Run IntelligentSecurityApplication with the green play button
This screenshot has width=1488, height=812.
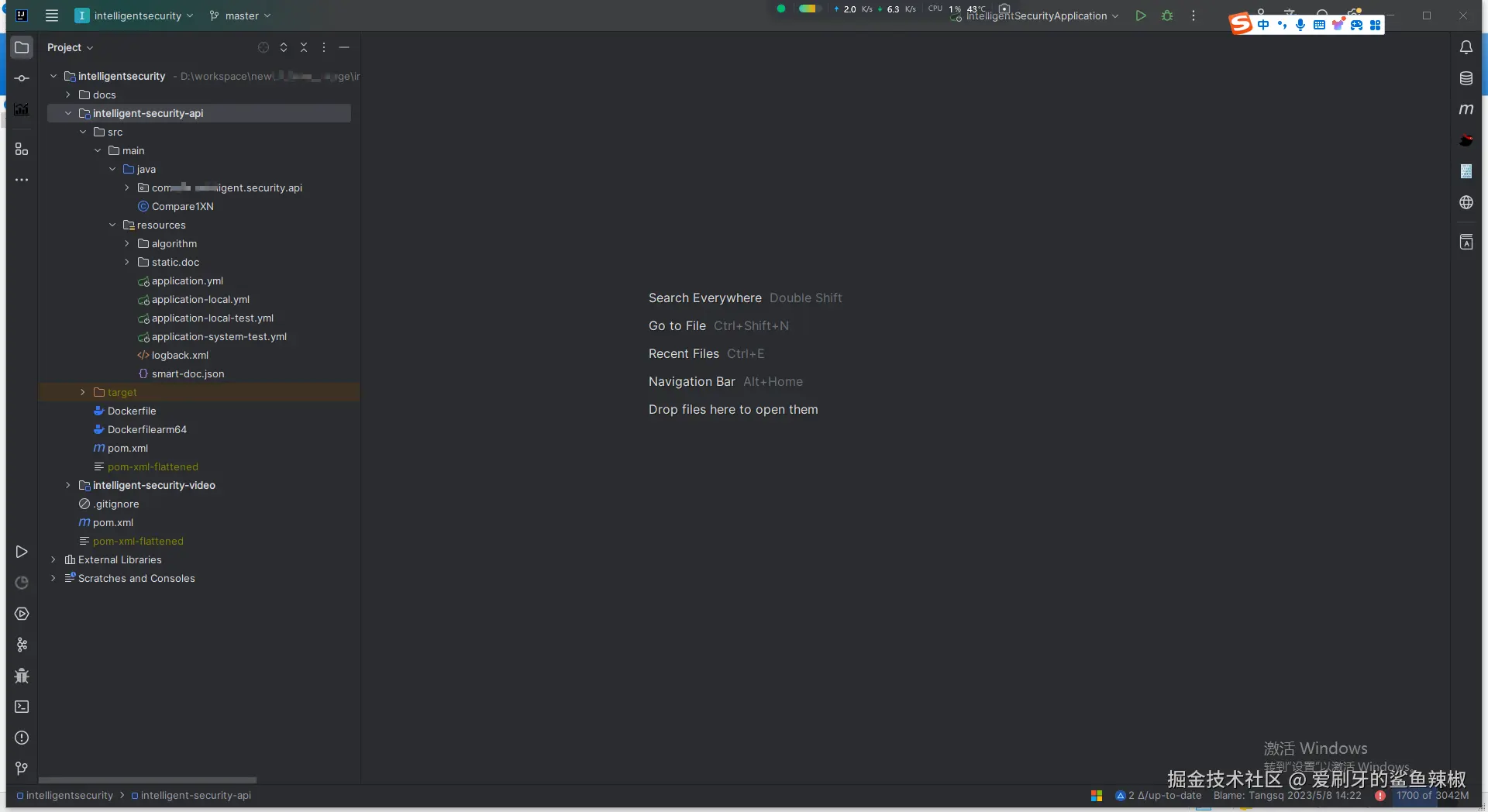pos(1141,15)
